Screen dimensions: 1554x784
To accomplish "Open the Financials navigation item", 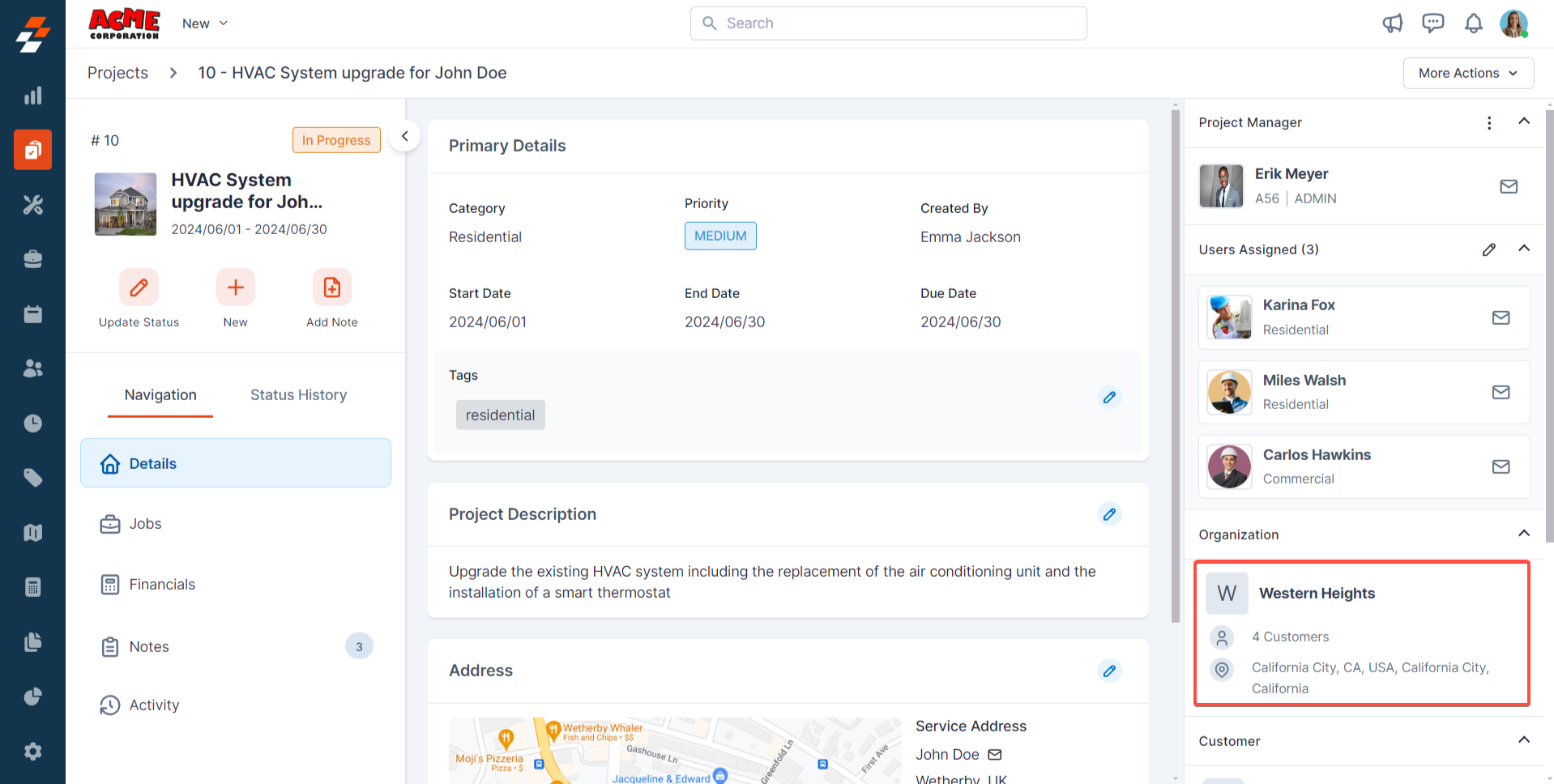I will click(162, 585).
